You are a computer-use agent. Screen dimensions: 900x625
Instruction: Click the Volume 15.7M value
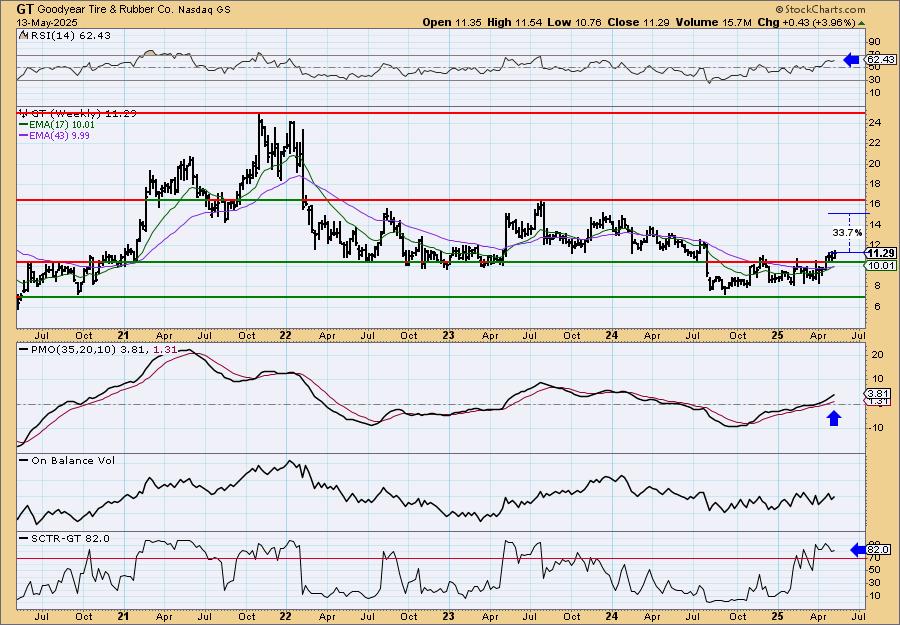point(713,22)
